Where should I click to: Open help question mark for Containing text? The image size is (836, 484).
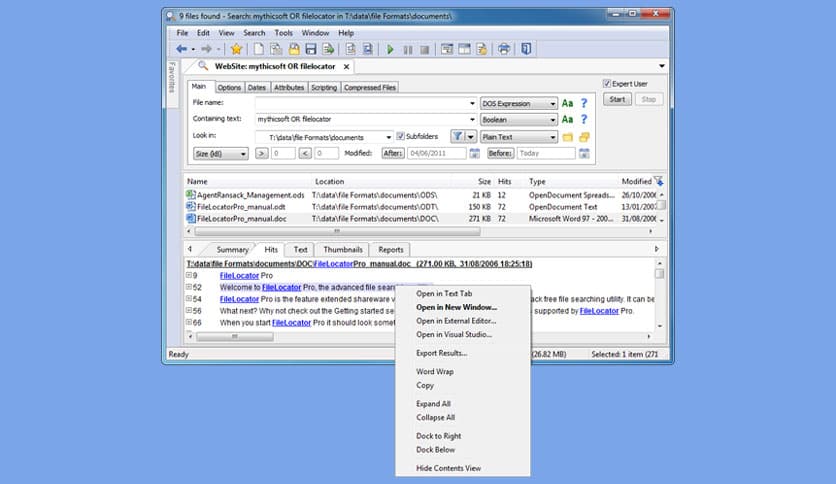584,119
